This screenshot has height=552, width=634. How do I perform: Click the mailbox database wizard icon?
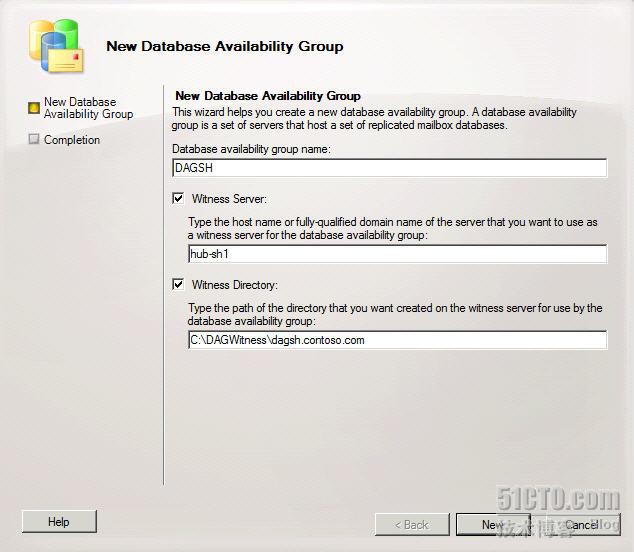(56, 46)
